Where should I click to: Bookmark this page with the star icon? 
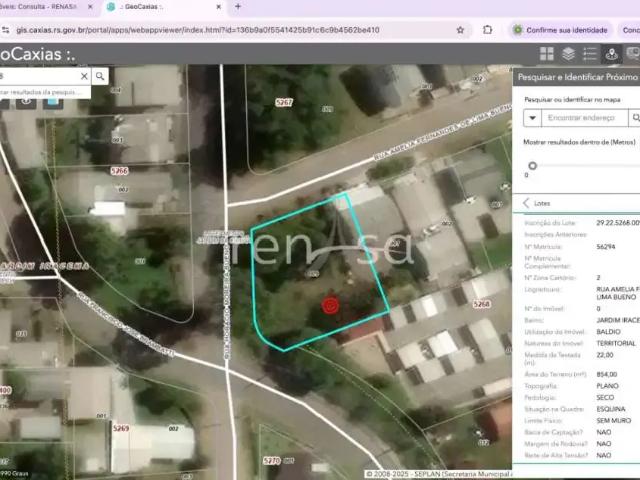pyautogui.click(x=460, y=30)
